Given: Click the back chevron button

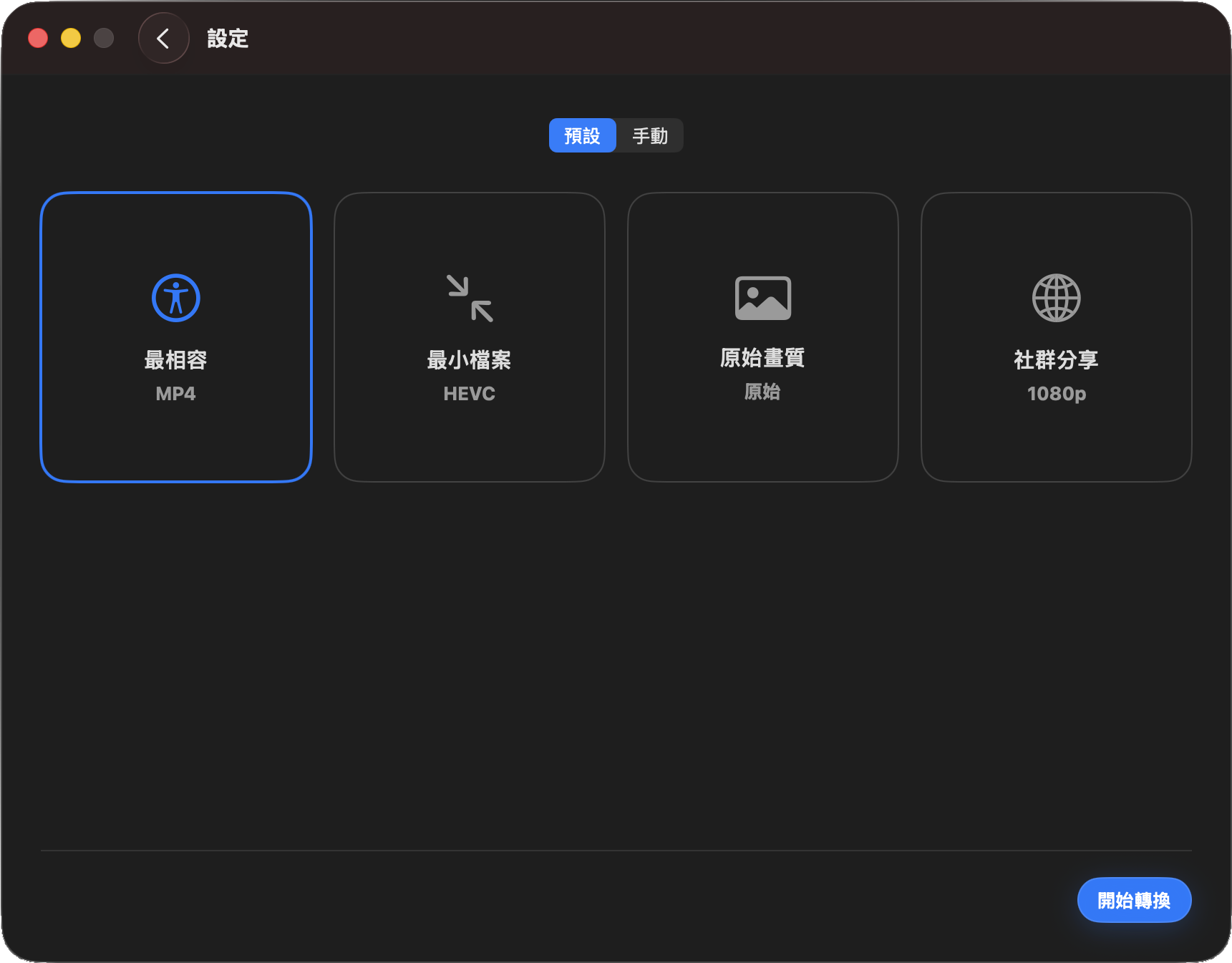Looking at the screenshot, I should pyautogui.click(x=163, y=39).
